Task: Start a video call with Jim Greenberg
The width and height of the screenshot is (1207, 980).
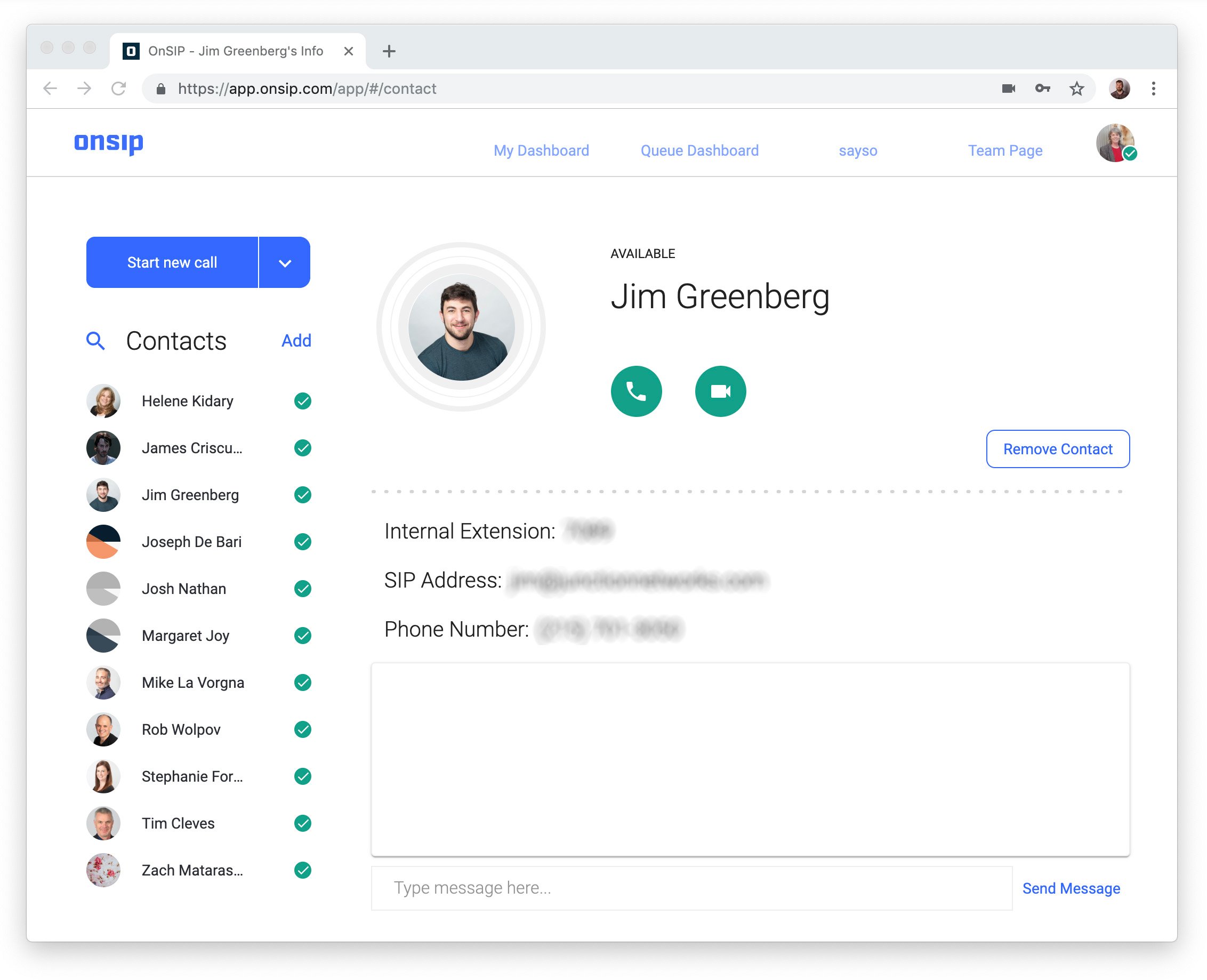Action: coord(720,391)
